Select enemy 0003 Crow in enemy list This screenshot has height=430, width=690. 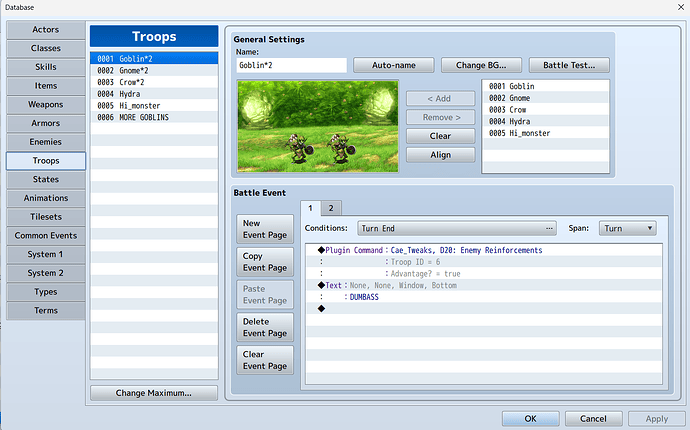pyautogui.click(x=546, y=110)
